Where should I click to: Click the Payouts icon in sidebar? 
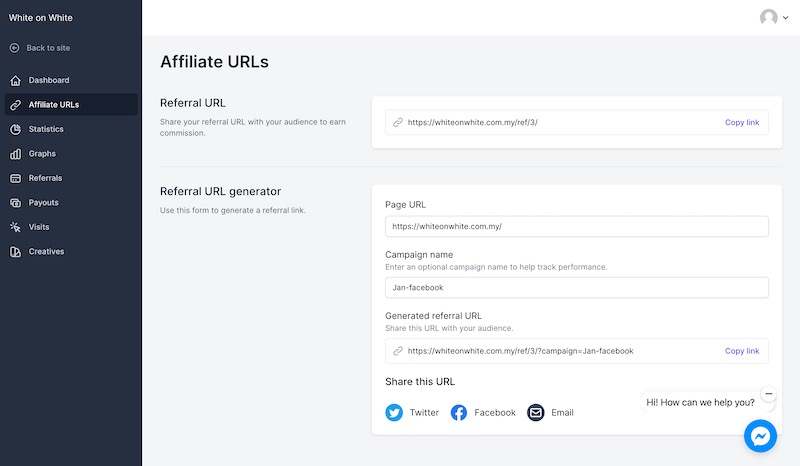(15, 203)
